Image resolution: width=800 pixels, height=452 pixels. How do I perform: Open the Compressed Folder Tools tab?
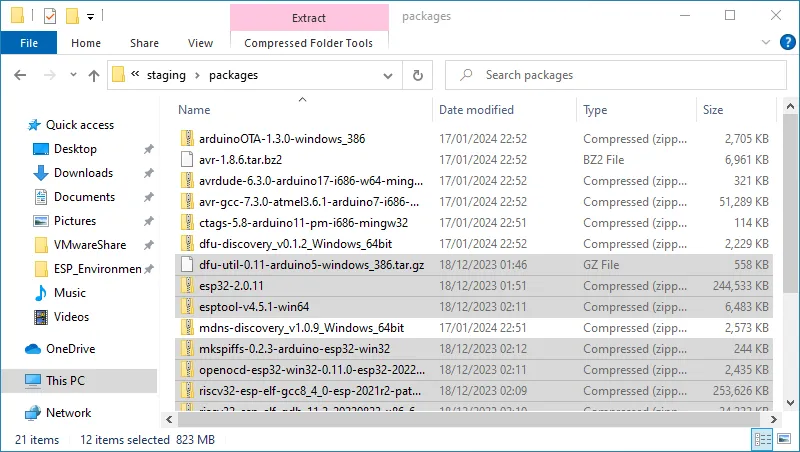pos(309,43)
